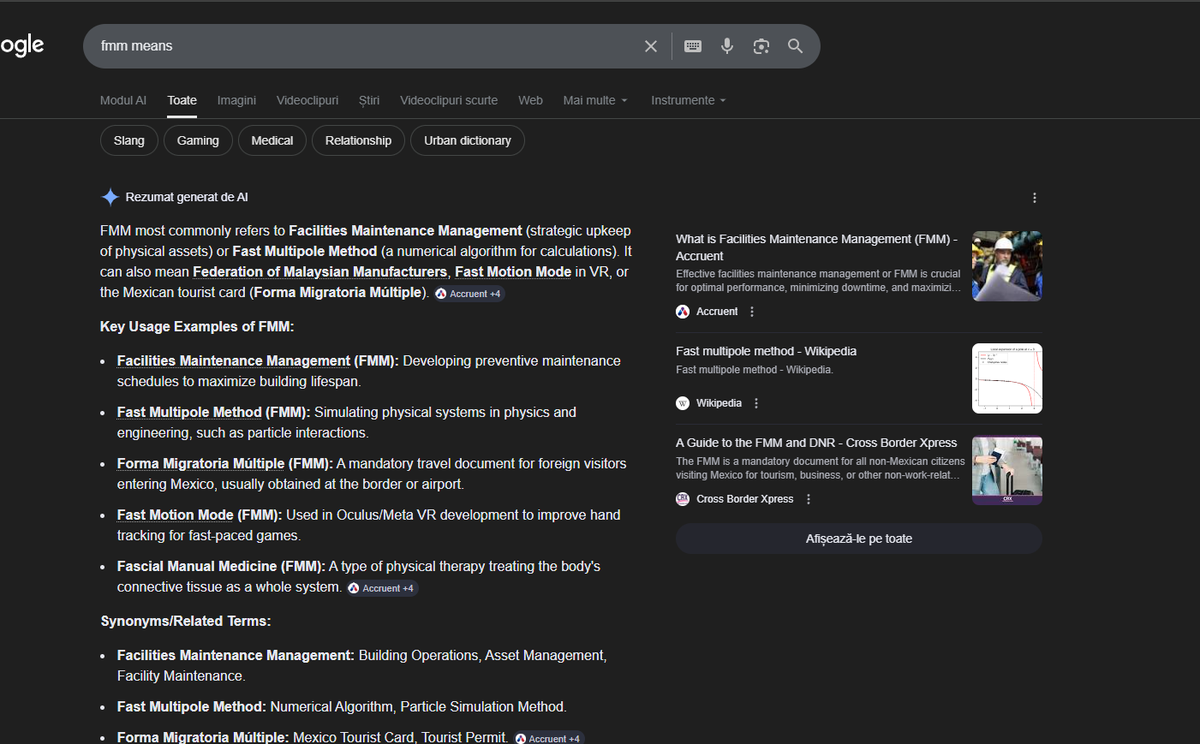Open the Accruent result's three-dot options
Image resolution: width=1200 pixels, height=744 pixels.
752,312
